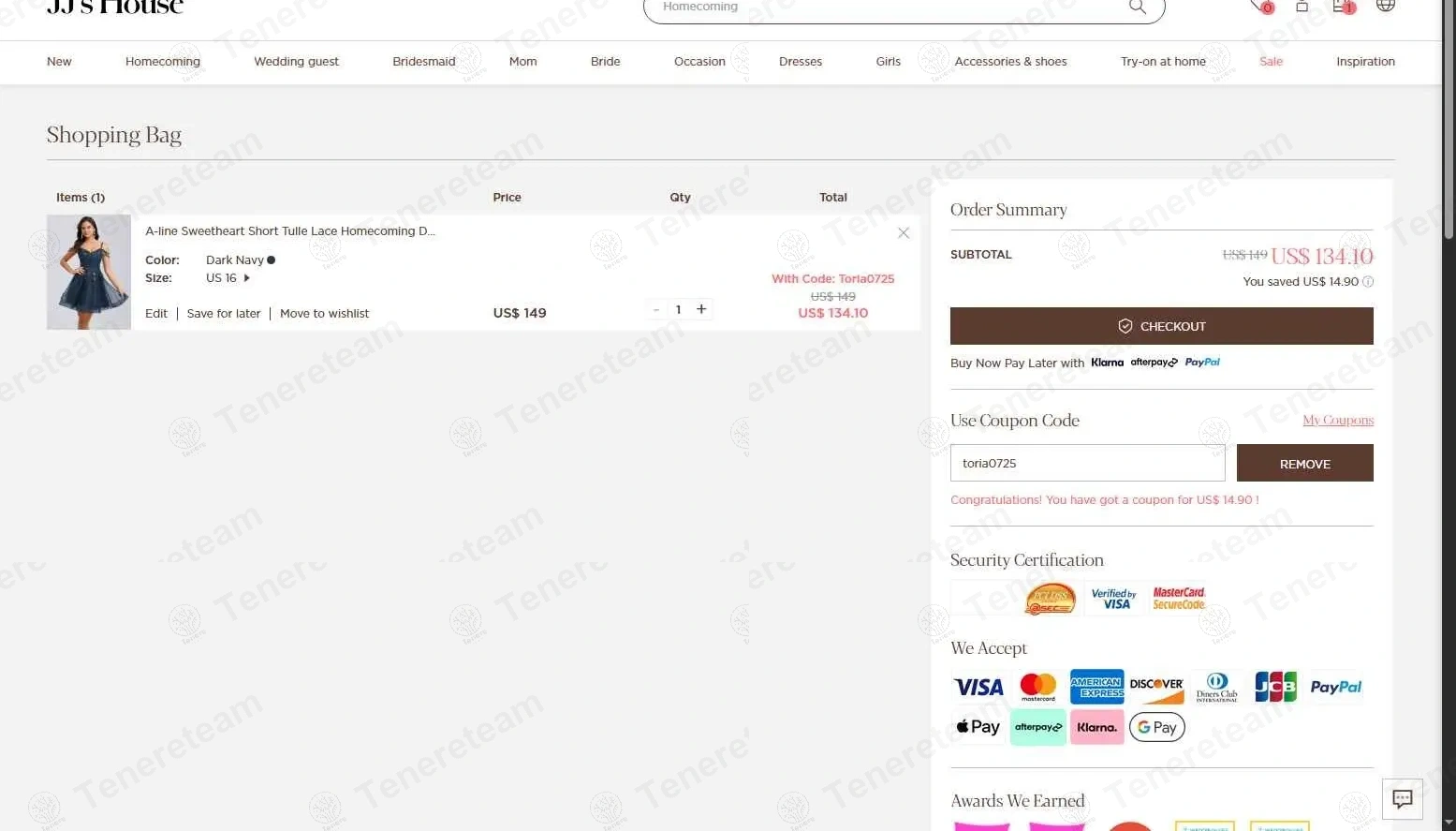
Task: Click the coupon code input field
Action: [x=1087, y=463]
